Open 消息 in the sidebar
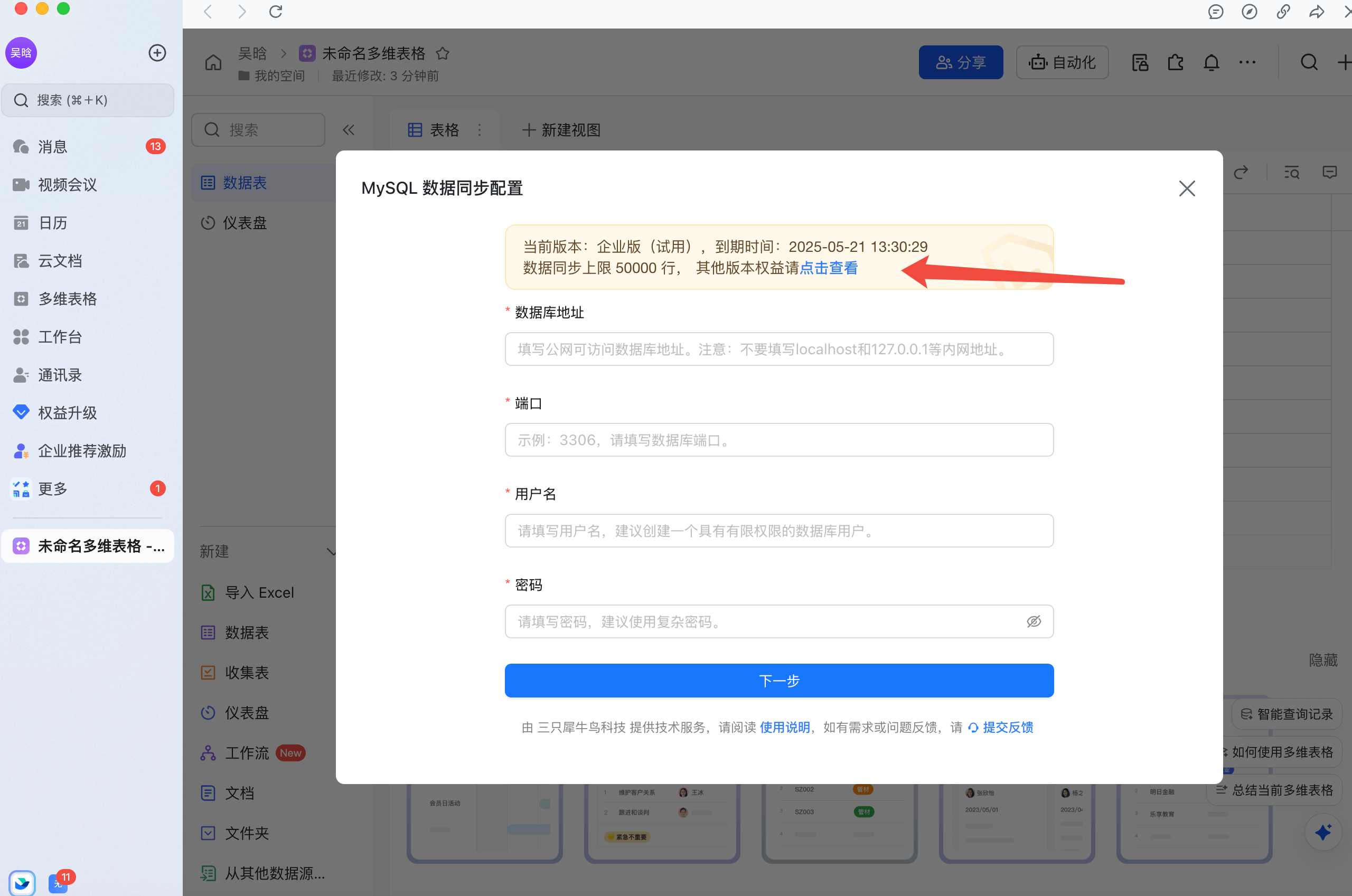This screenshot has height=896, width=1352. pyautogui.click(x=88, y=147)
